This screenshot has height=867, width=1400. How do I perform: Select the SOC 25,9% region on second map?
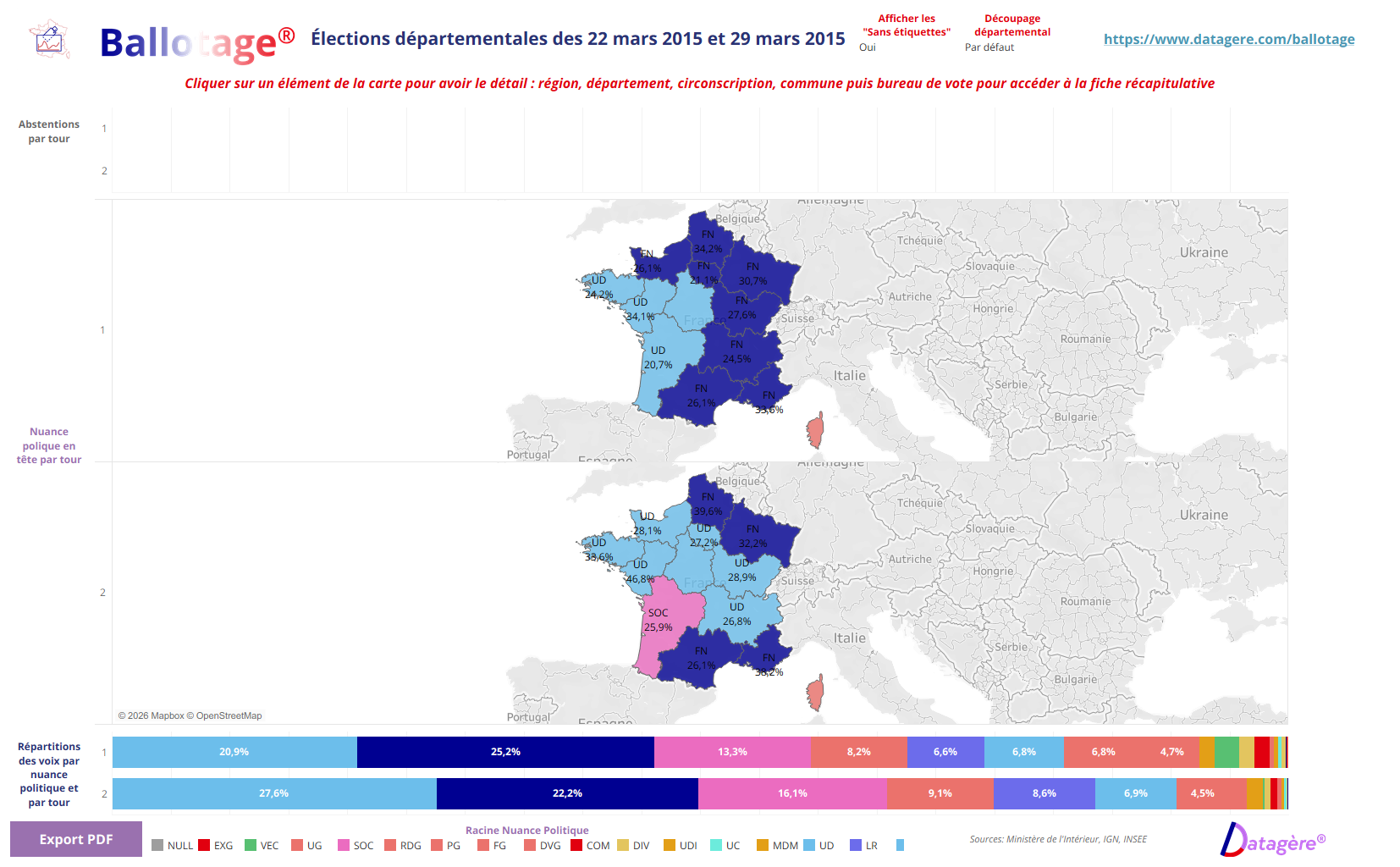(659, 616)
